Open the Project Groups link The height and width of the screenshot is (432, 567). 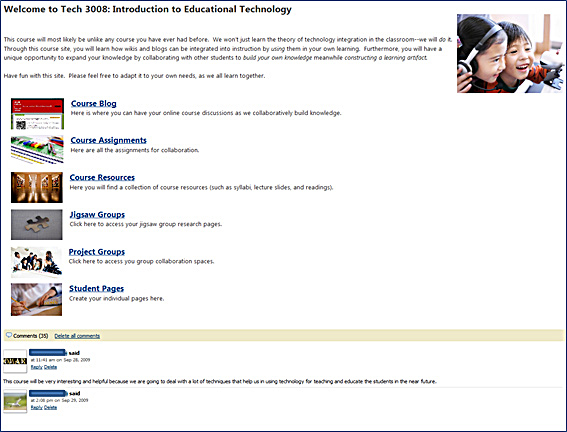click(97, 252)
